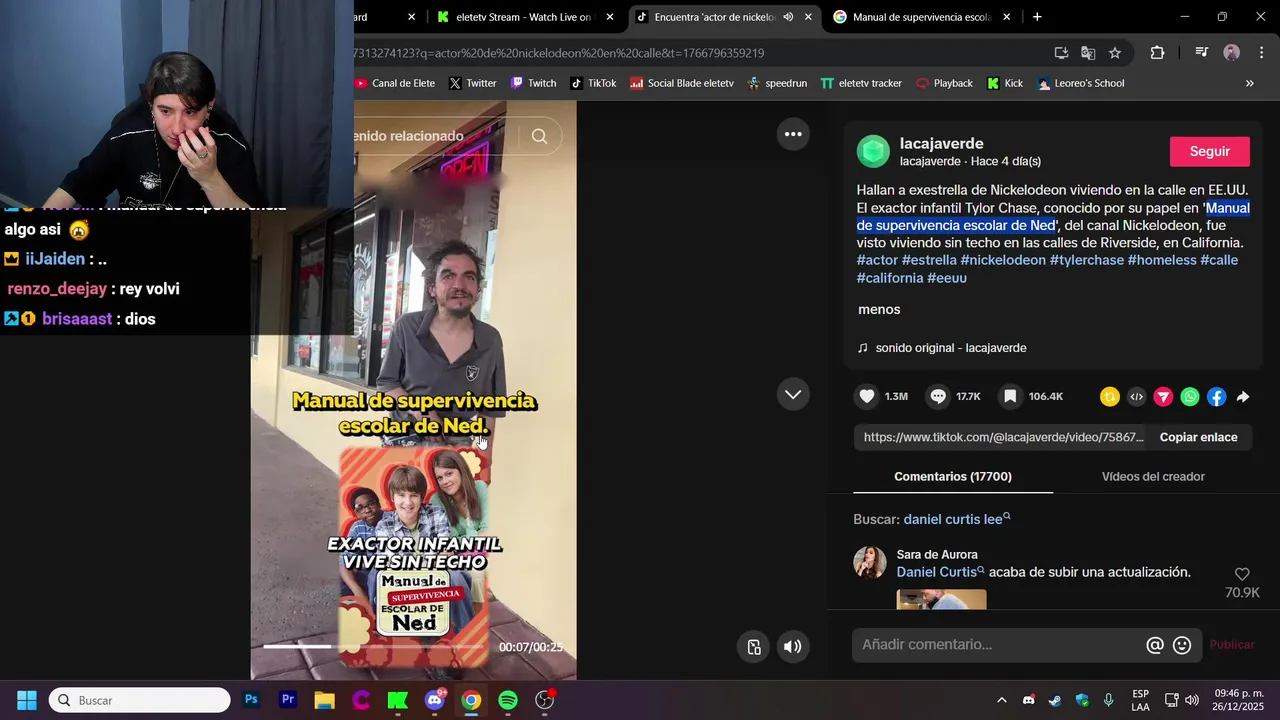Like Sara de Aurora's comment

pyautogui.click(x=1242, y=574)
